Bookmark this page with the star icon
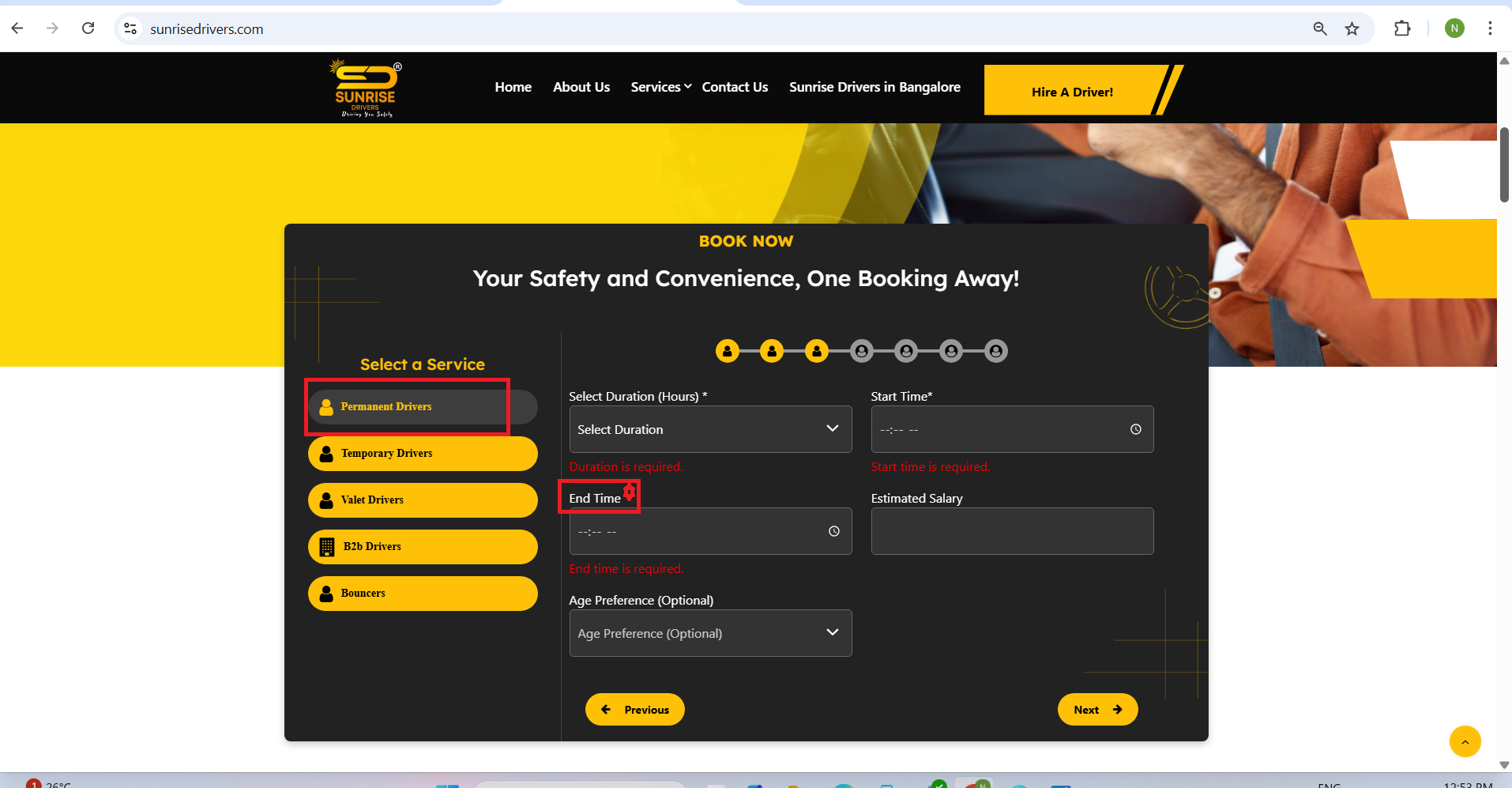 click(x=1352, y=28)
